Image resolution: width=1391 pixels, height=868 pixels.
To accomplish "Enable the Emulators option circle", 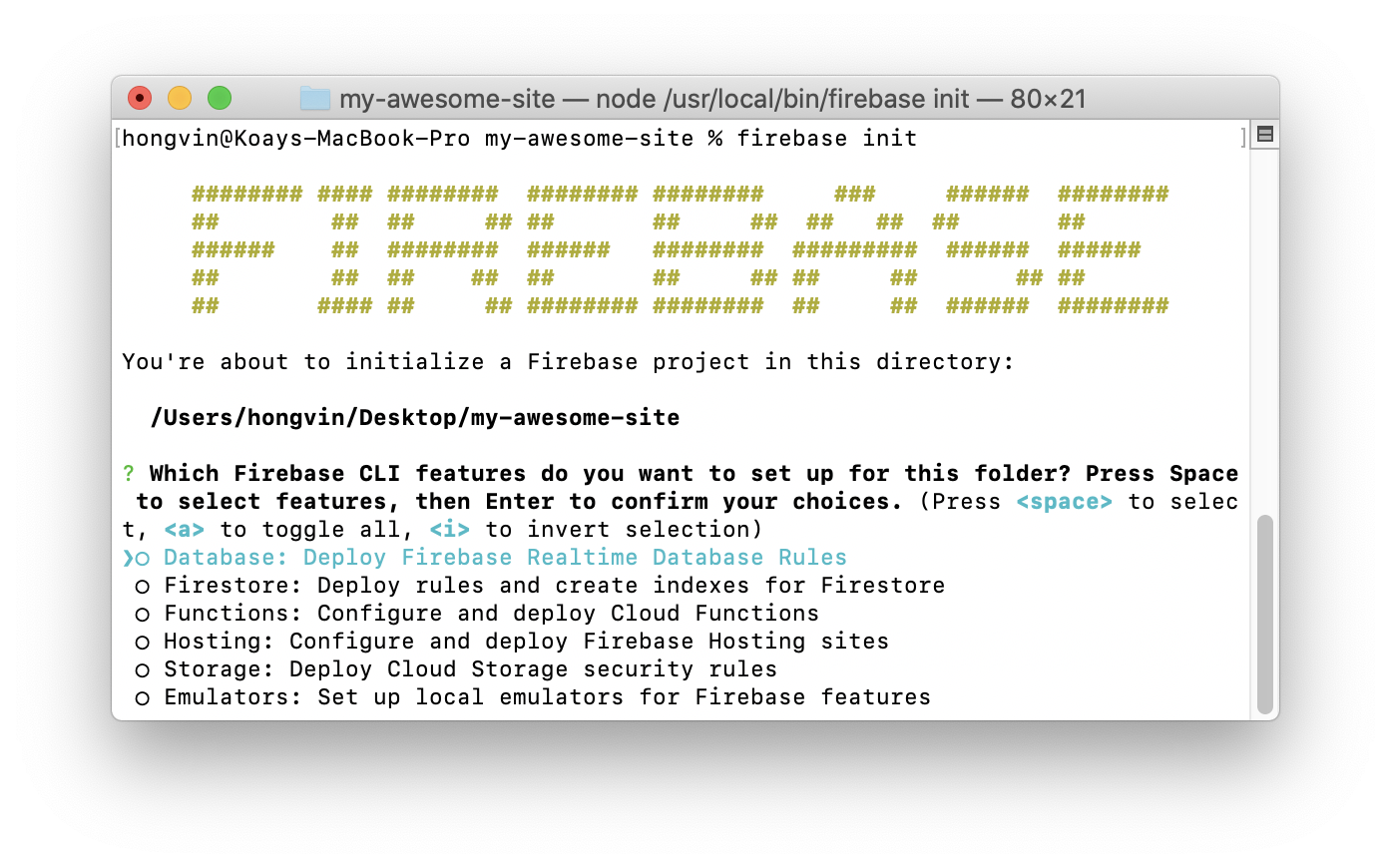I will 143,698.
